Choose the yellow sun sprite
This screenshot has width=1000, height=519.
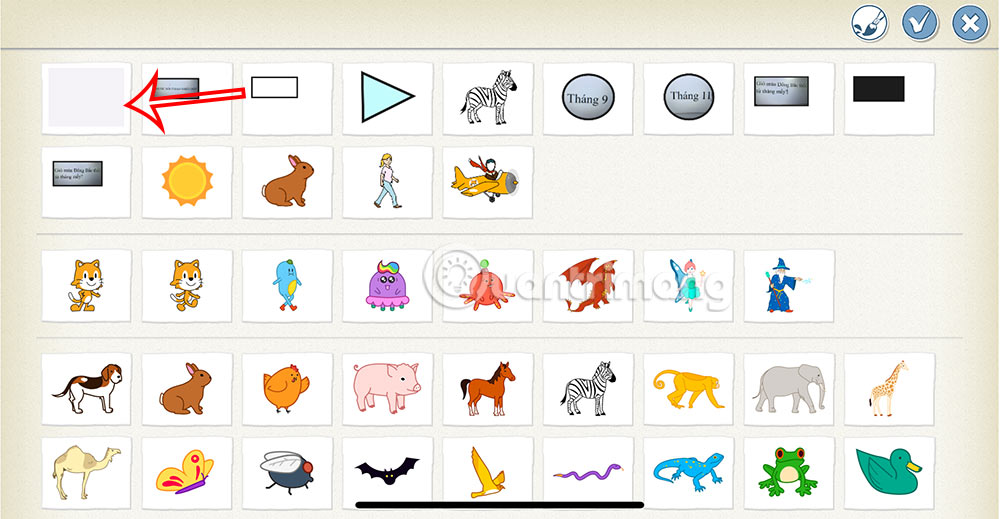click(187, 182)
